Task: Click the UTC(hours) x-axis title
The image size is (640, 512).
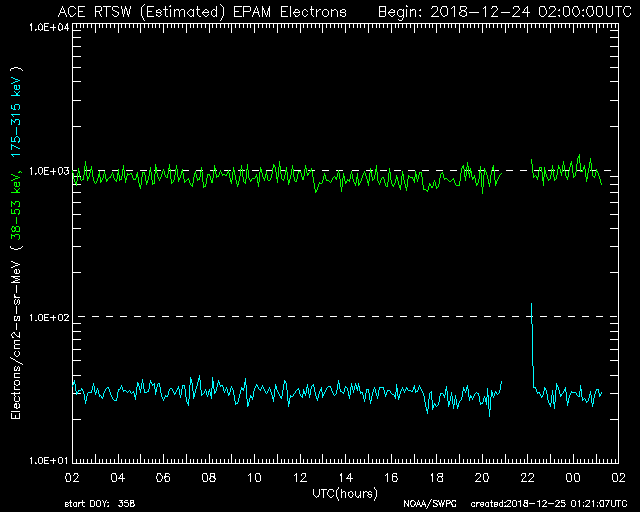Action: (x=344, y=493)
